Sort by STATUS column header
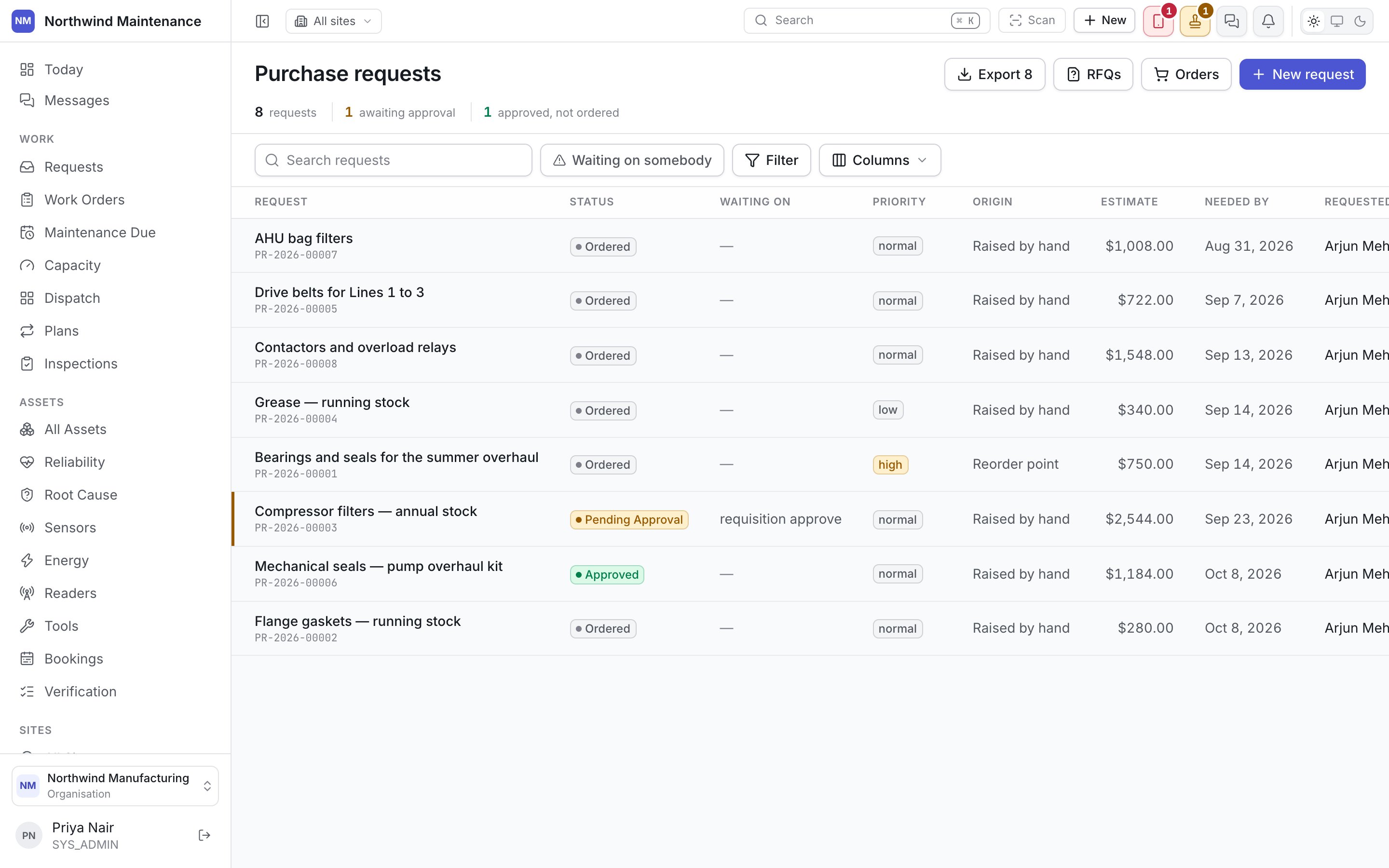Viewport: 1389px width, 868px height. pyautogui.click(x=591, y=202)
